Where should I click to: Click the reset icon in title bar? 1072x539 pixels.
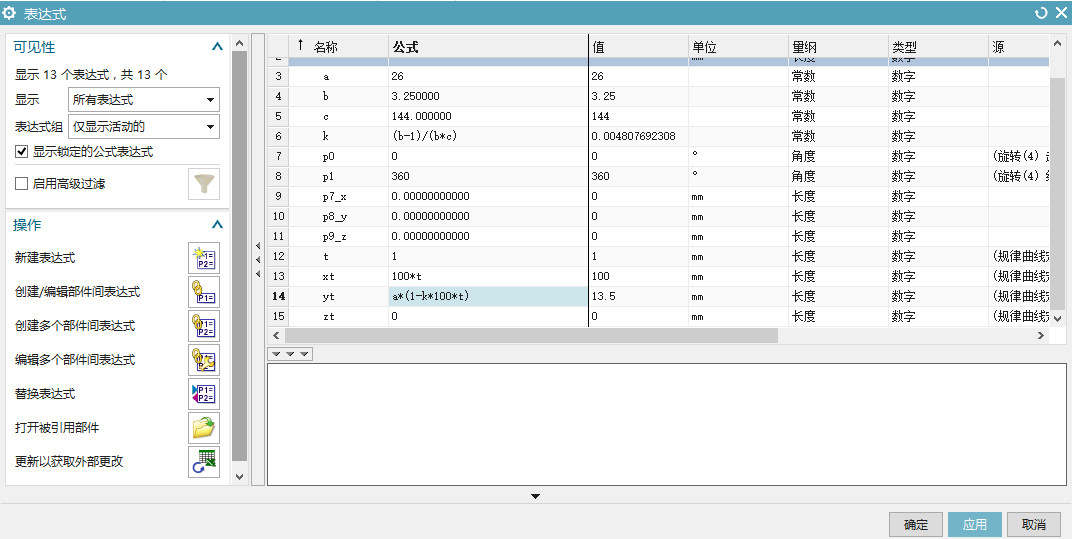[1041, 12]
